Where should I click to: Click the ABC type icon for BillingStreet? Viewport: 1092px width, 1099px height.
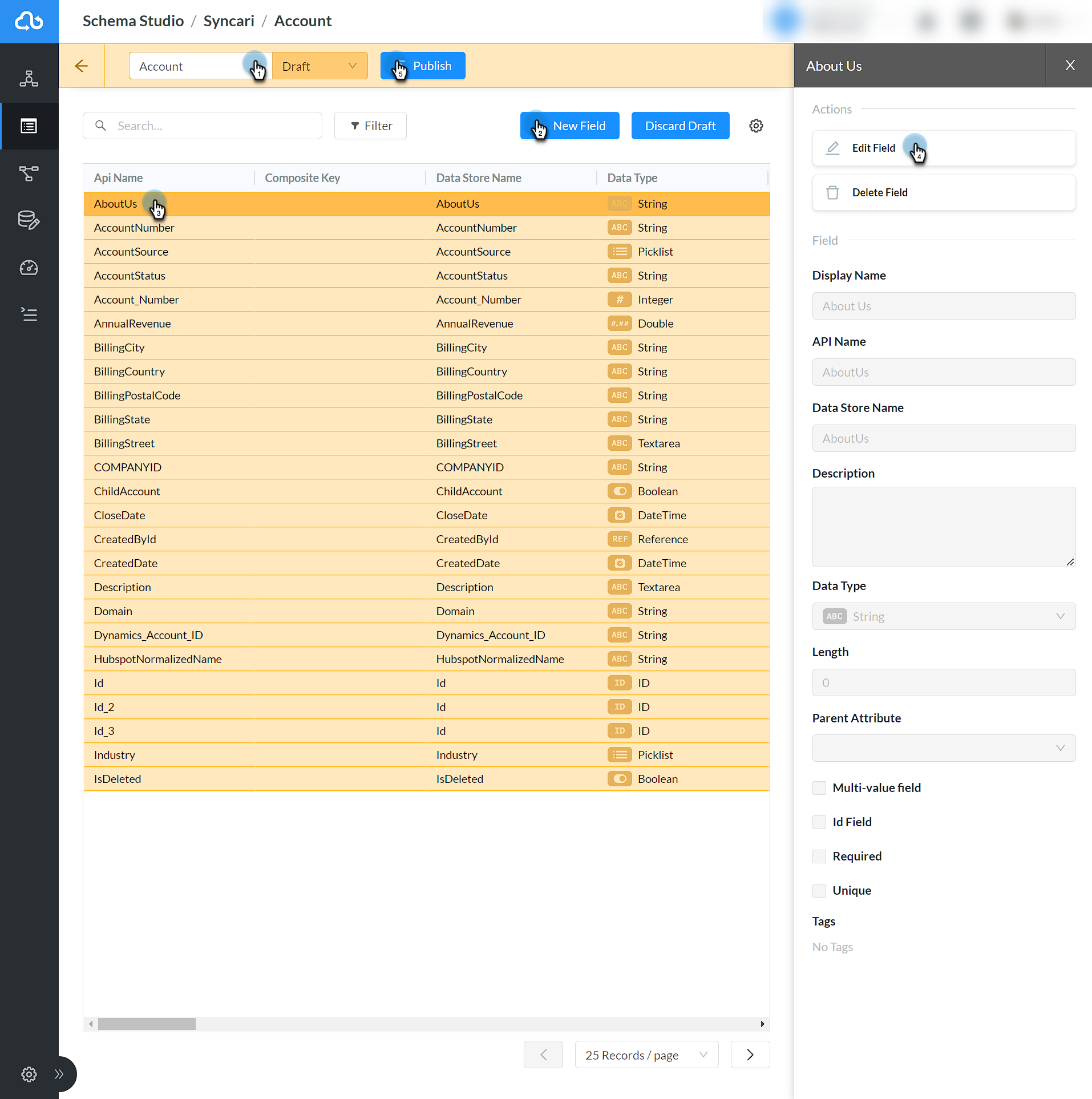click(x=620, y=443)
